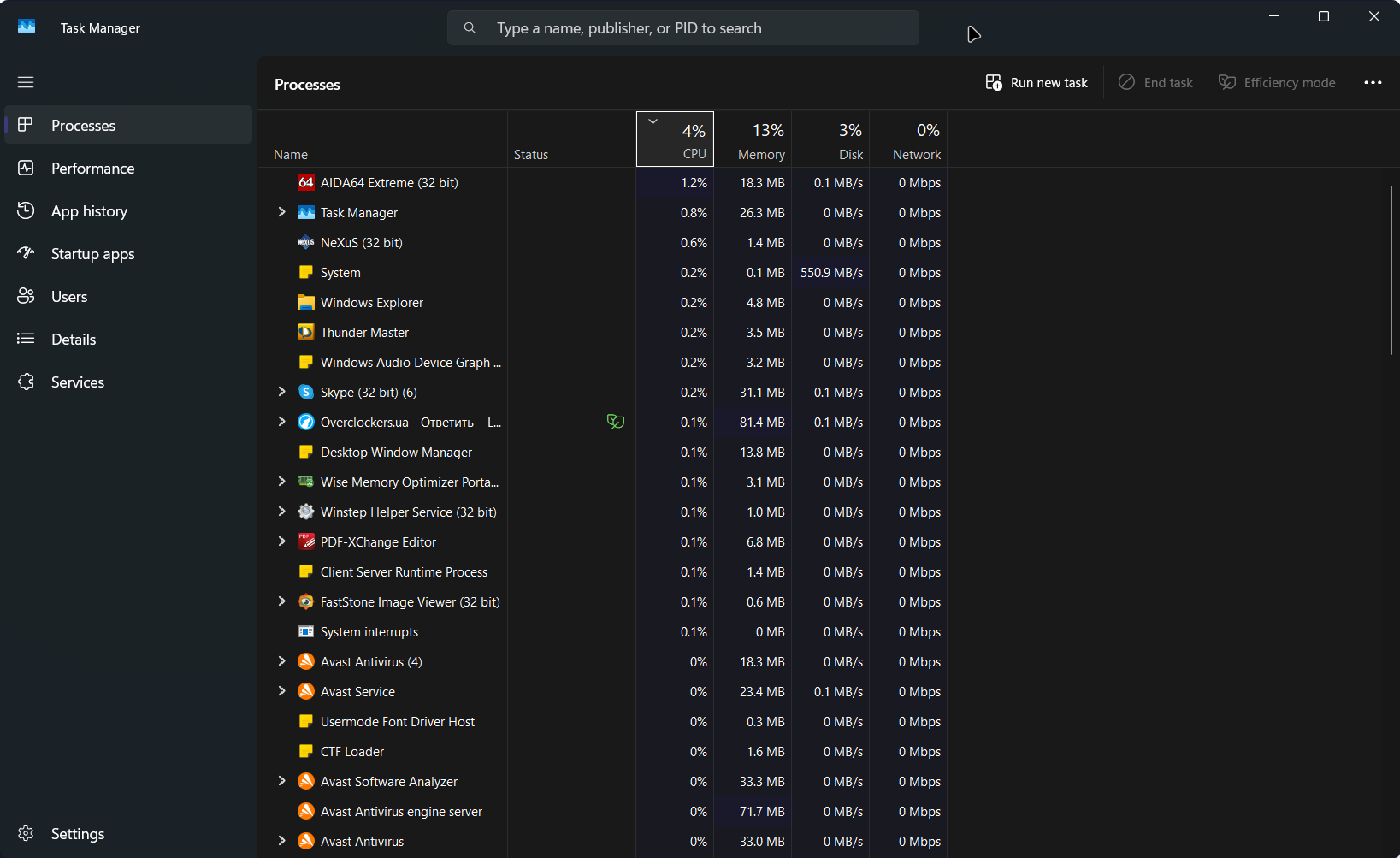Expand the Avast Antivirus (4) group
This screenshot has width=1400, height=858.
click(x=281, y=661)
